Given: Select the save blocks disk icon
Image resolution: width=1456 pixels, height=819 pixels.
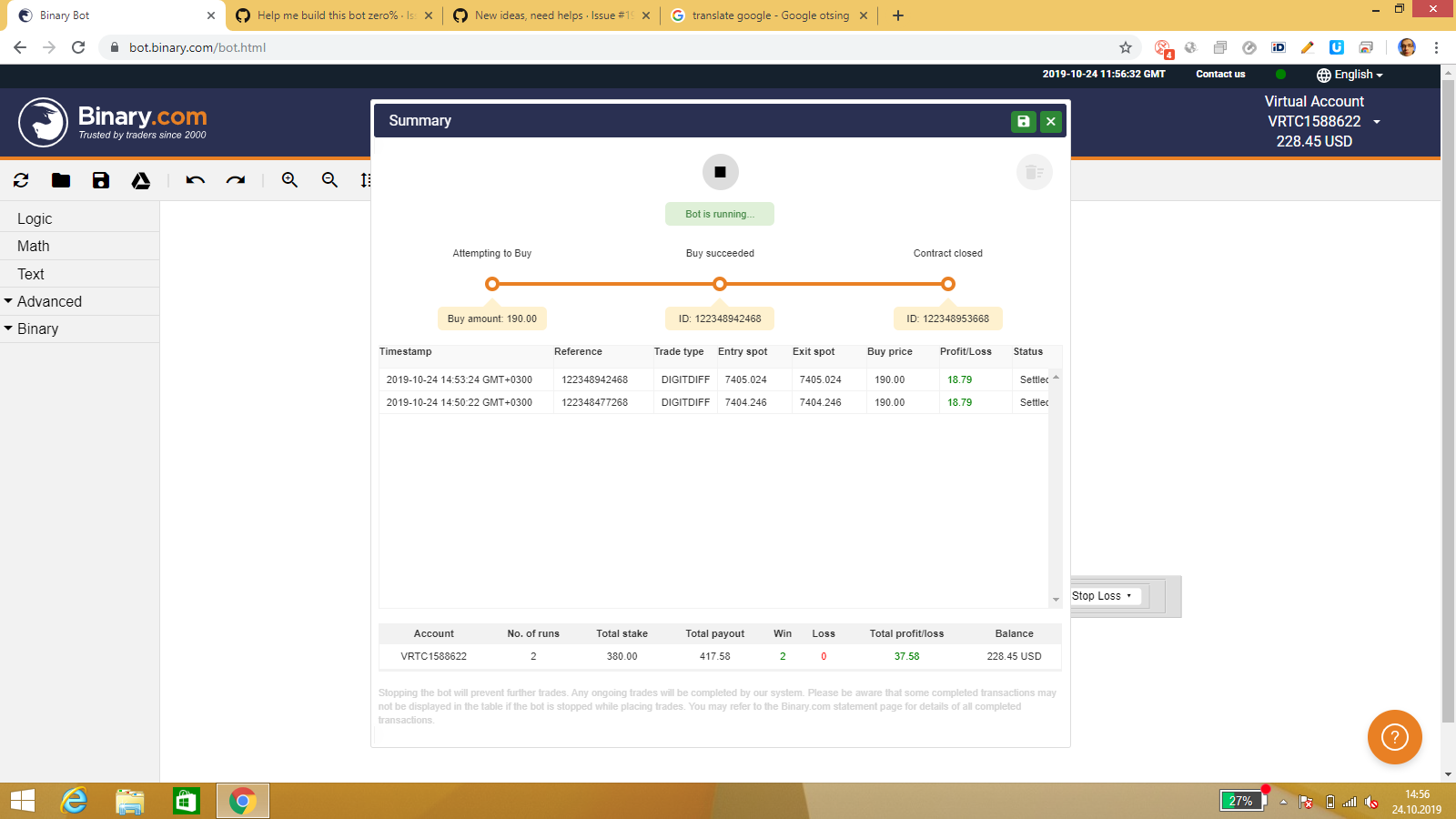Looking at the screenshot, I should pyautogui.click(x=100, y=180).
